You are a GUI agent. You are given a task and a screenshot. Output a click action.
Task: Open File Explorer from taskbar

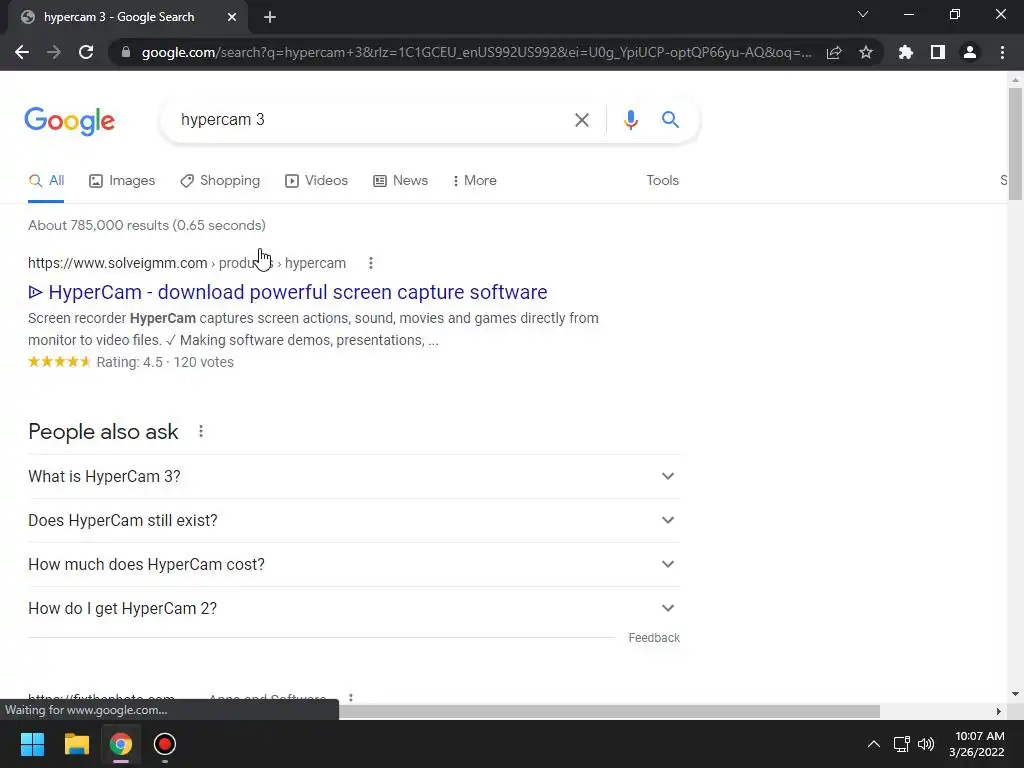76,744
